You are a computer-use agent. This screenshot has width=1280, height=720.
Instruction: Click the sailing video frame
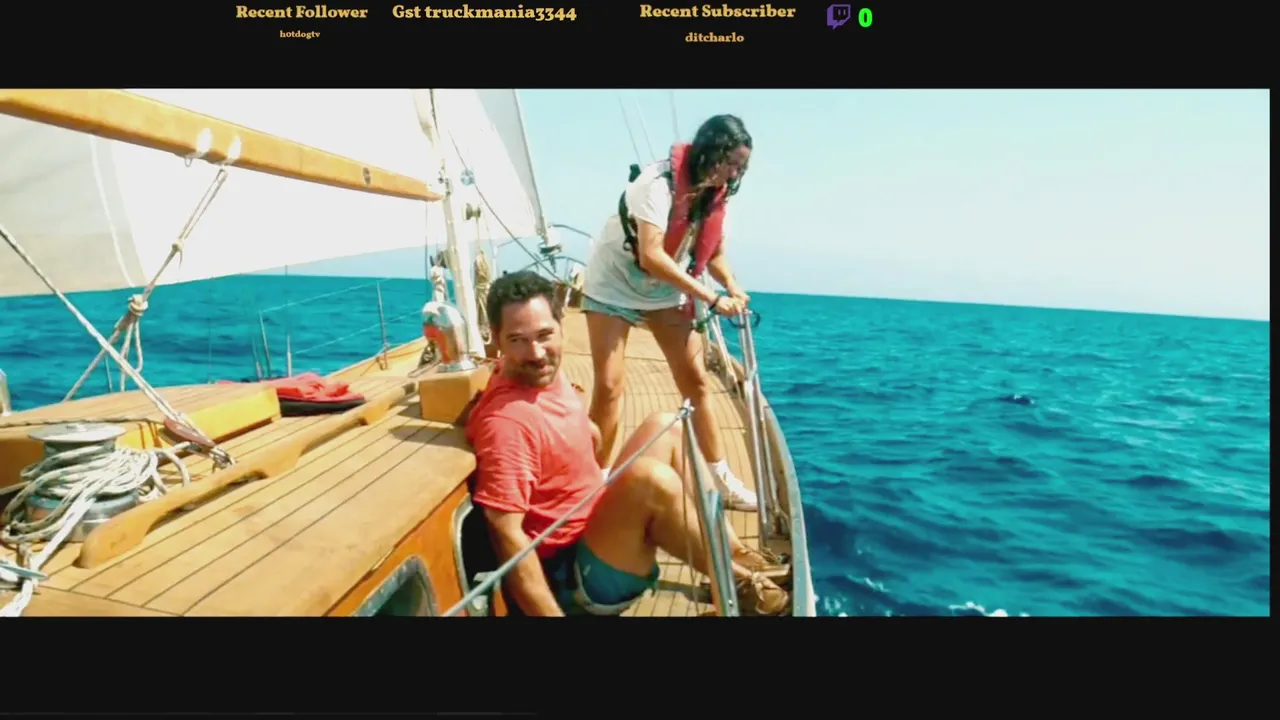tap(634, 352)
